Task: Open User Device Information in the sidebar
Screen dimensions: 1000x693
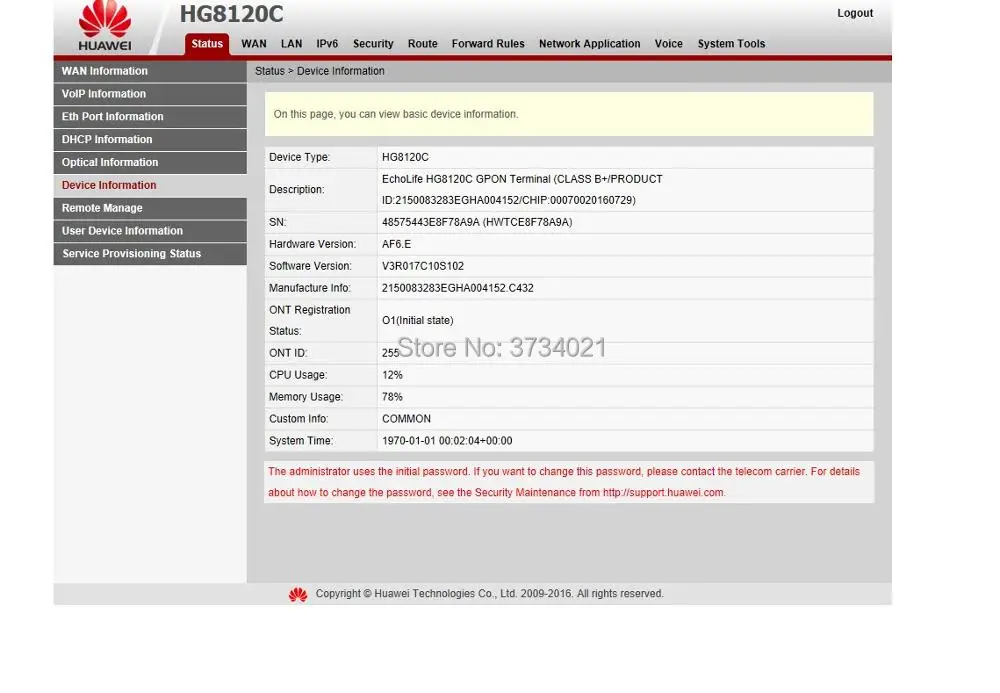Action: (150, 231)
